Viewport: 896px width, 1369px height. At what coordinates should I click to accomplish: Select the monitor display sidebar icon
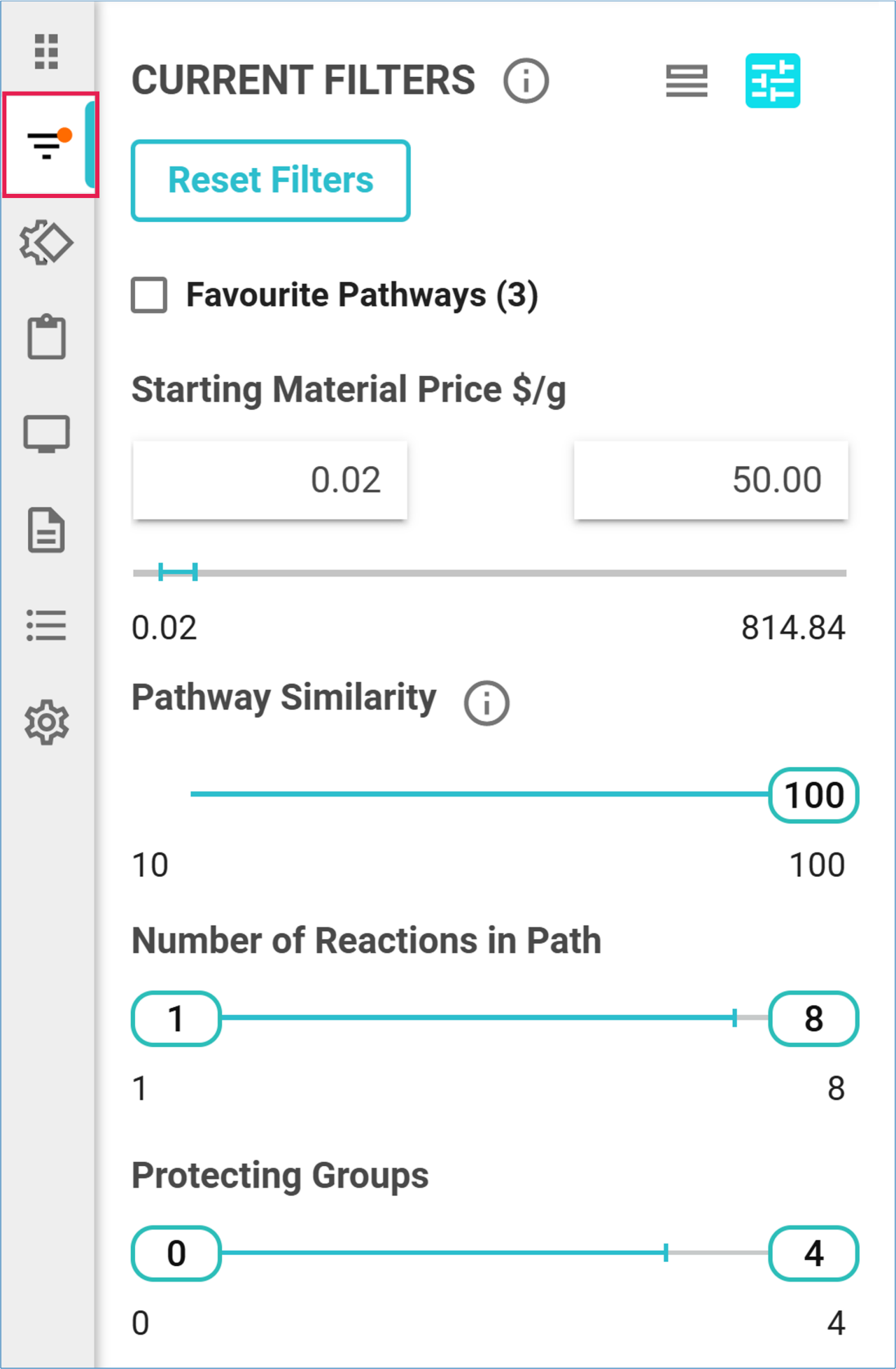[x=46, y=434]
